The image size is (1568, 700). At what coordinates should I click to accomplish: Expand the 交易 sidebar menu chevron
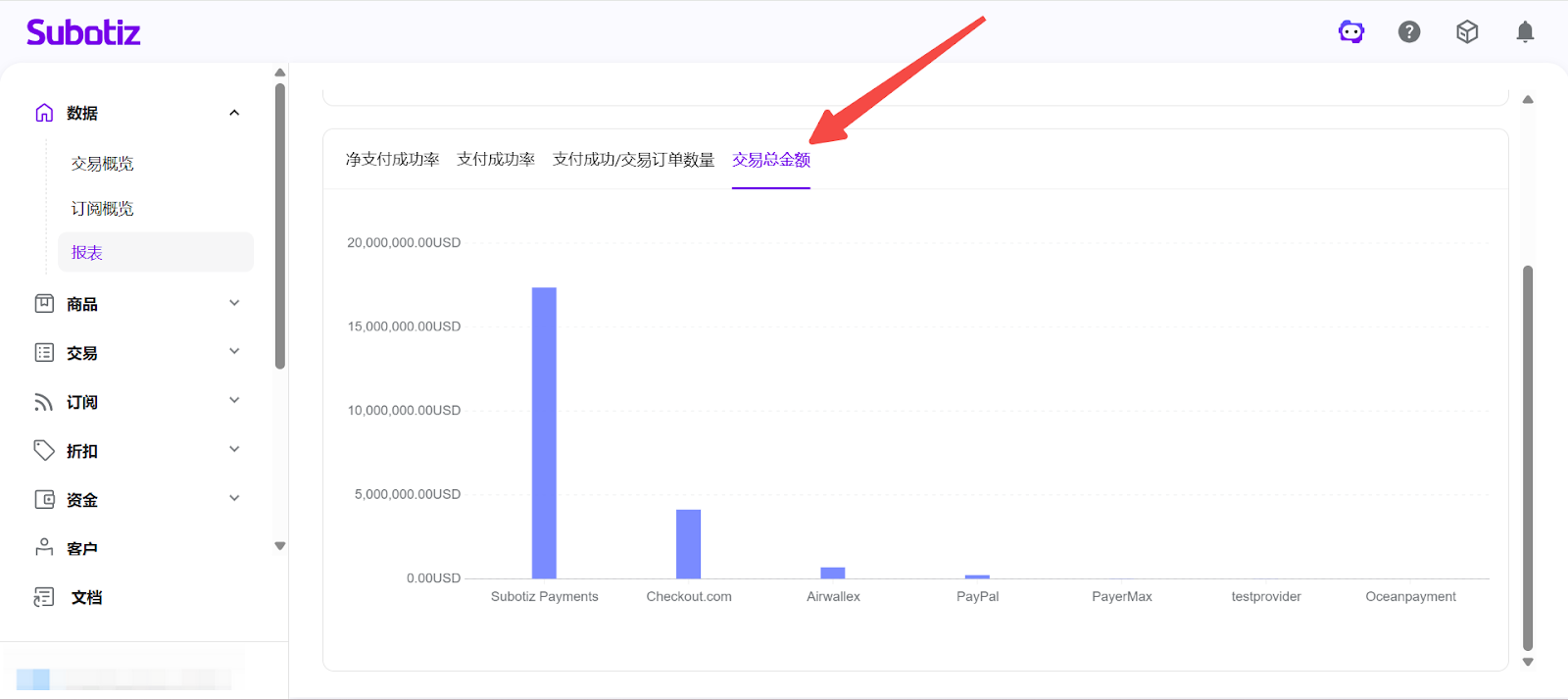coord(234,352)
